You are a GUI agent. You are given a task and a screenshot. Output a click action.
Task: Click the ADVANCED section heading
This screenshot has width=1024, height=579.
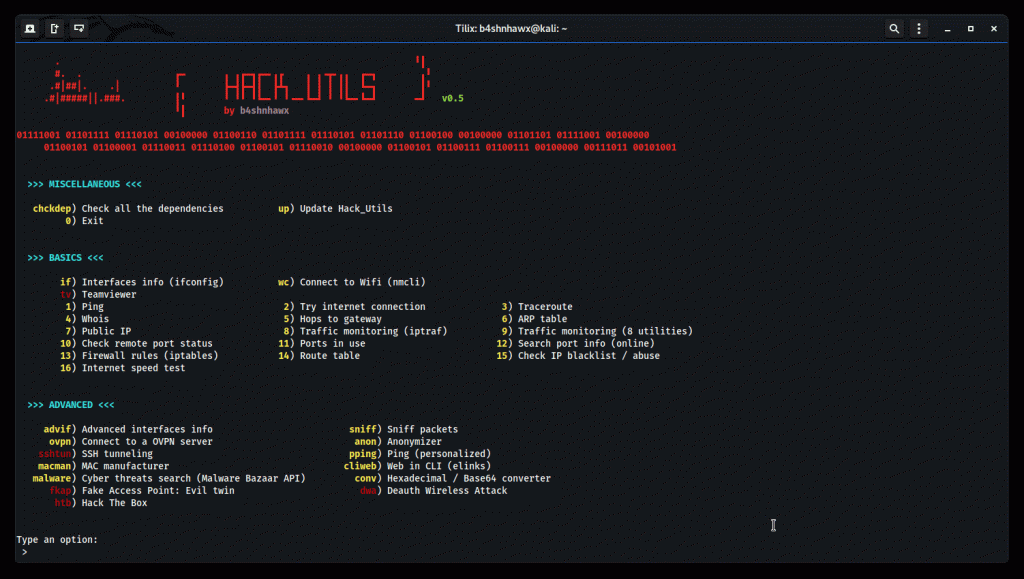pyautogui.click(x=71, y=405)
